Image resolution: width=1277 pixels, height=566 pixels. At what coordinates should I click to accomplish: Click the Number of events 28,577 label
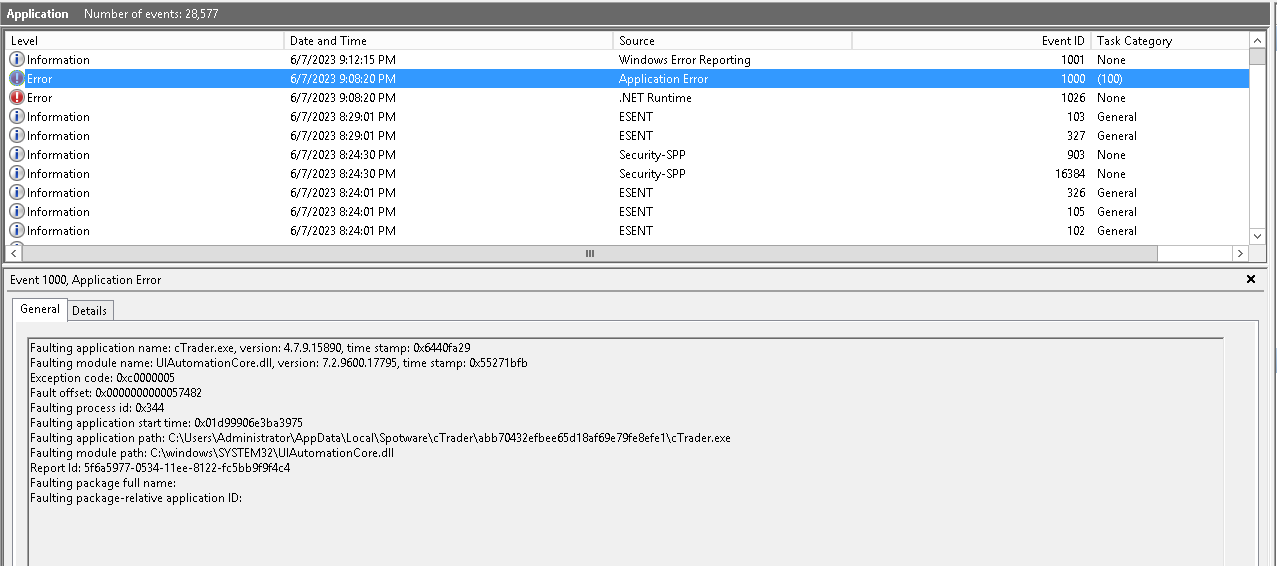coord(151,14)
